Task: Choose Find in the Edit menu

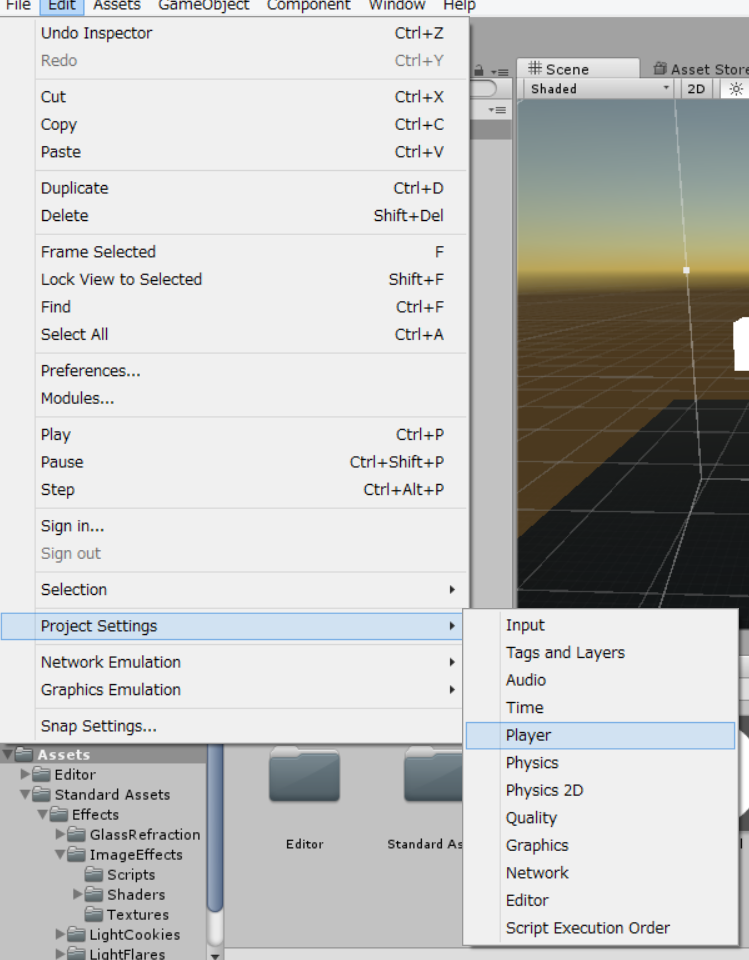Action: tap(242, 307)
